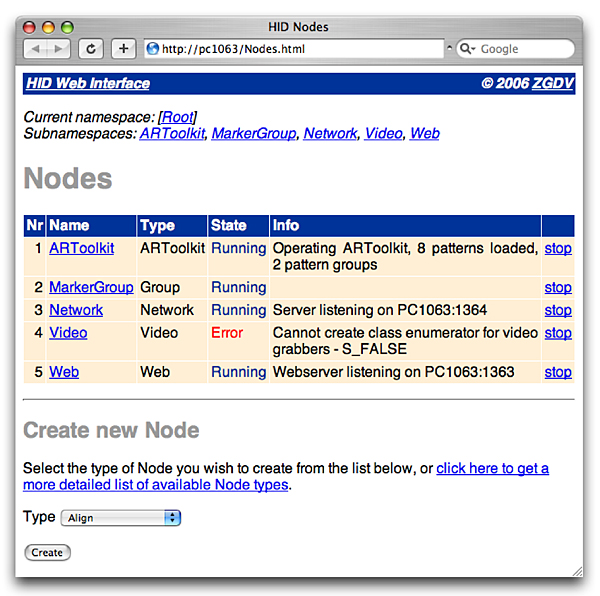Click the red Error state of Video

[x=227, y=333]
